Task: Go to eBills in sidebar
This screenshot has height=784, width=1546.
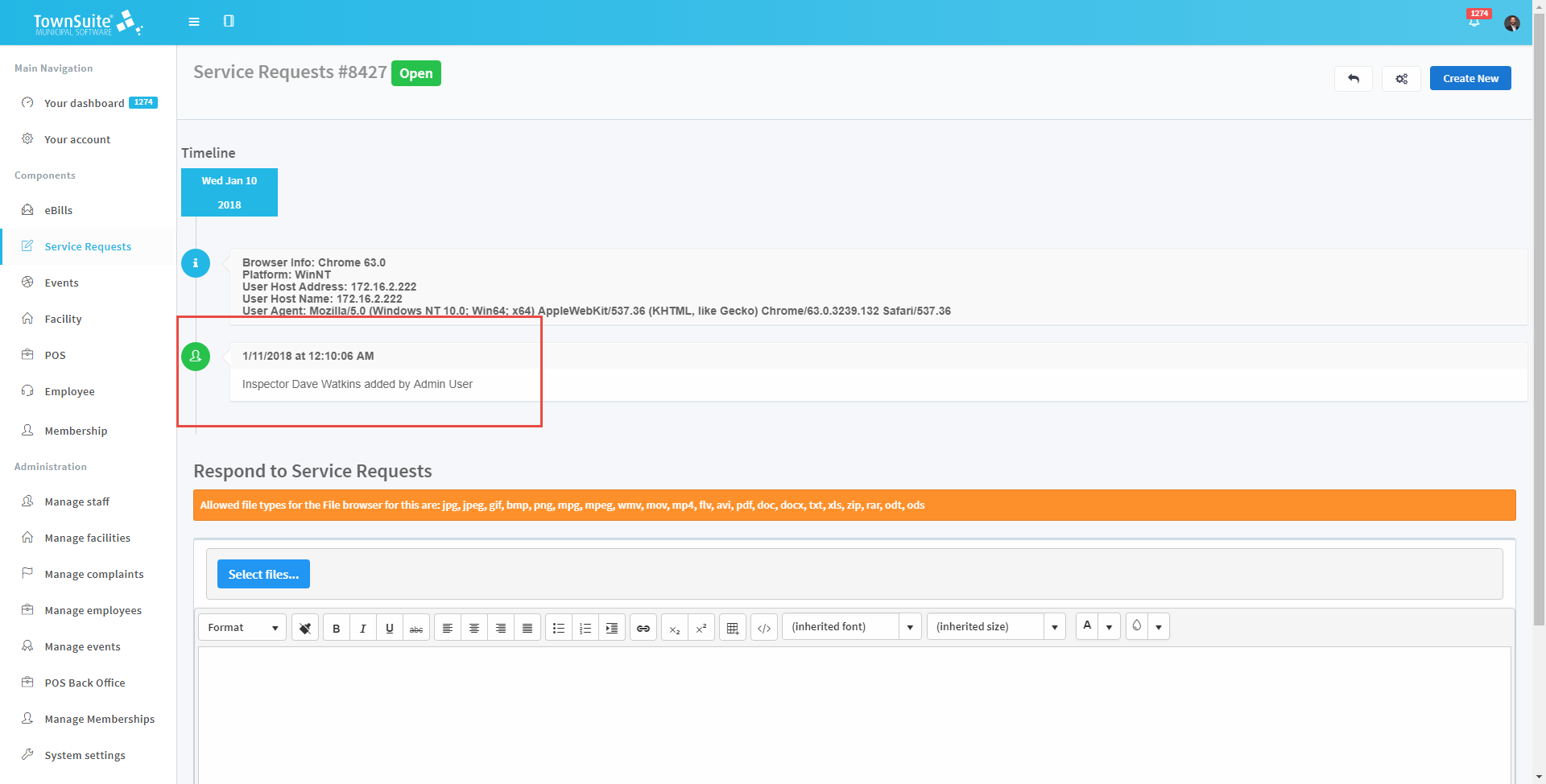Action: tap(58, 210)
